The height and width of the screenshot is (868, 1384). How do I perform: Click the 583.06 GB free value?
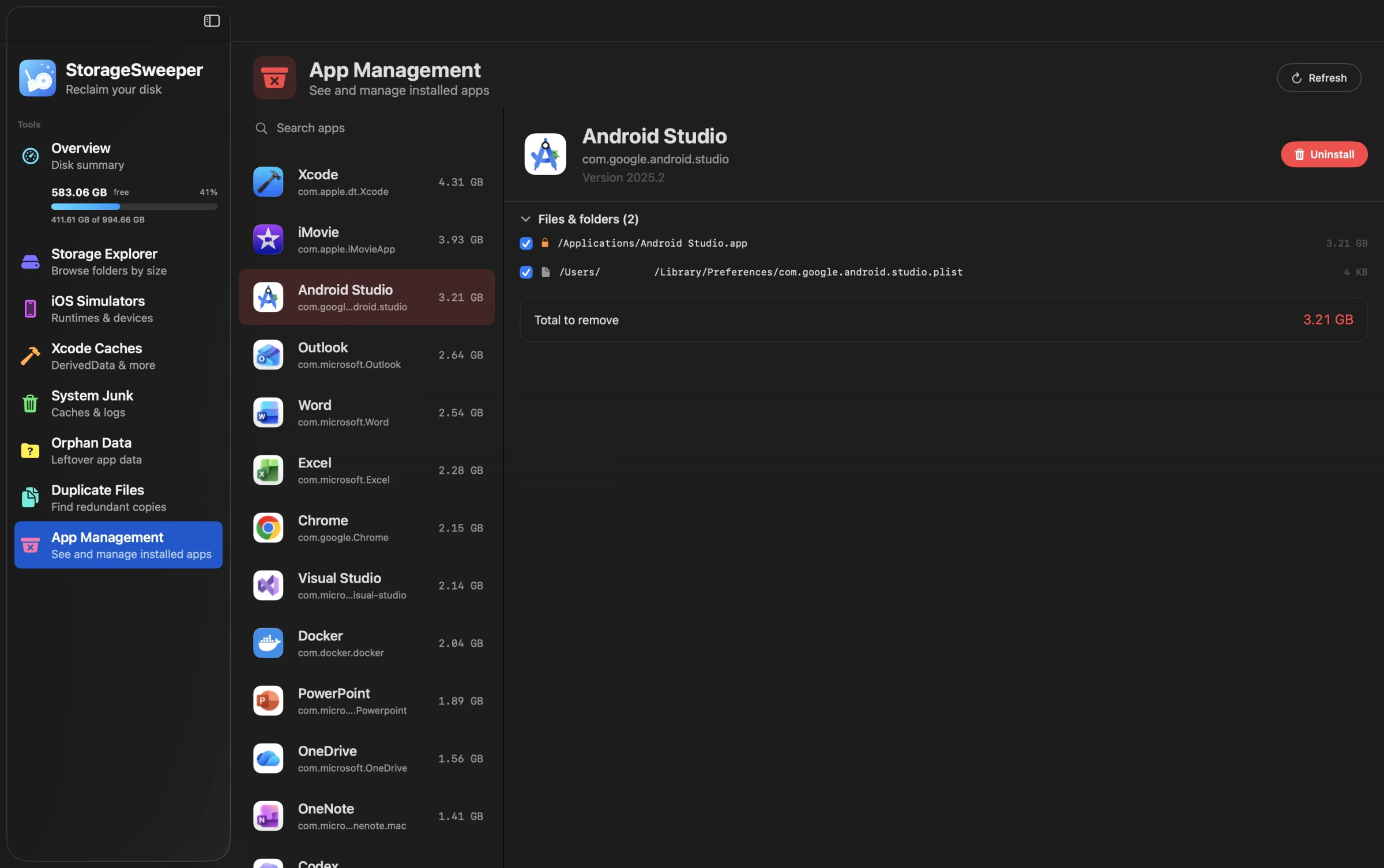click(x=79, y=192)
